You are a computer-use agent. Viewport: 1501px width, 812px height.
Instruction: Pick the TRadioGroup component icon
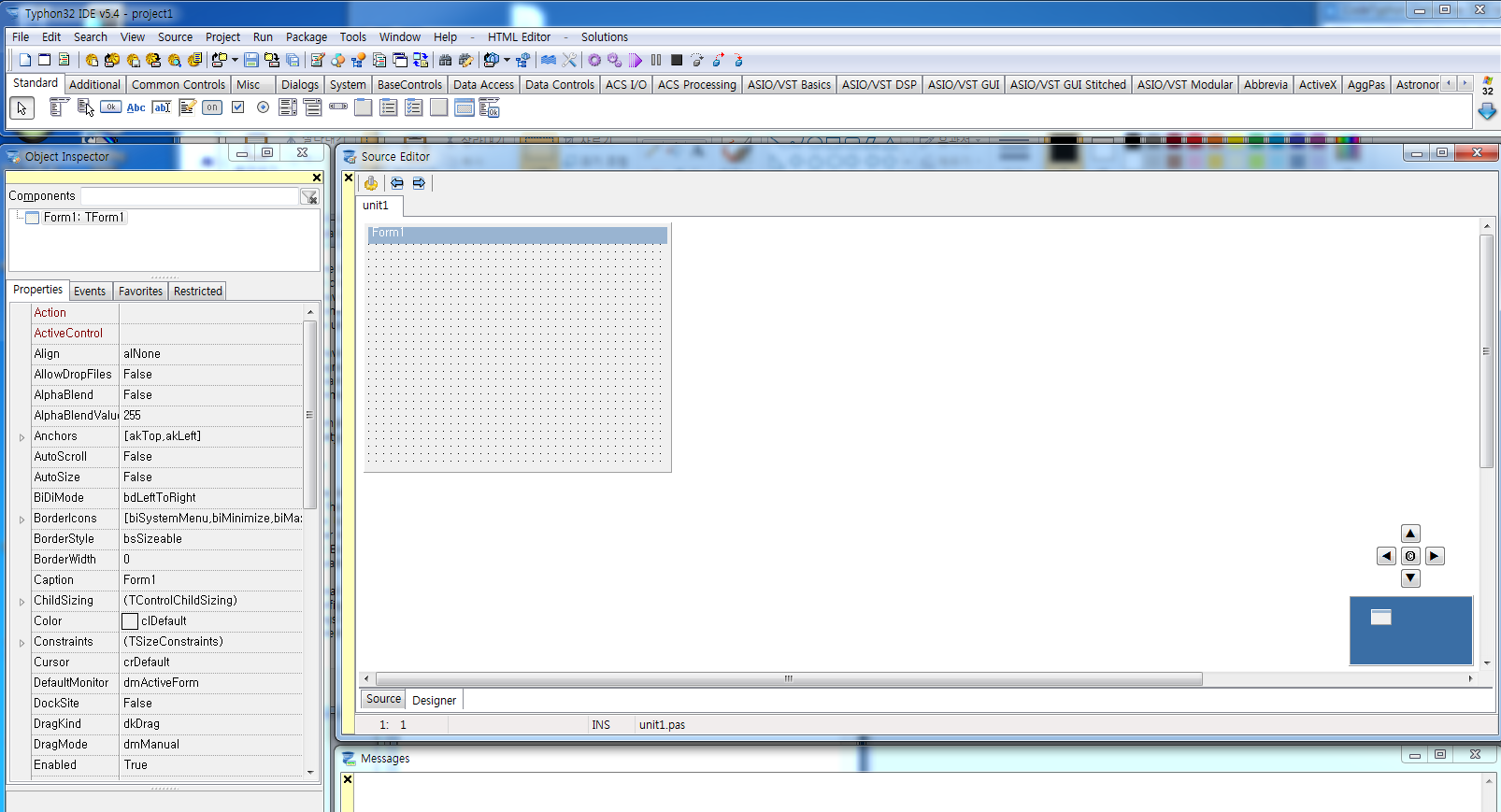tap(389, 107)
